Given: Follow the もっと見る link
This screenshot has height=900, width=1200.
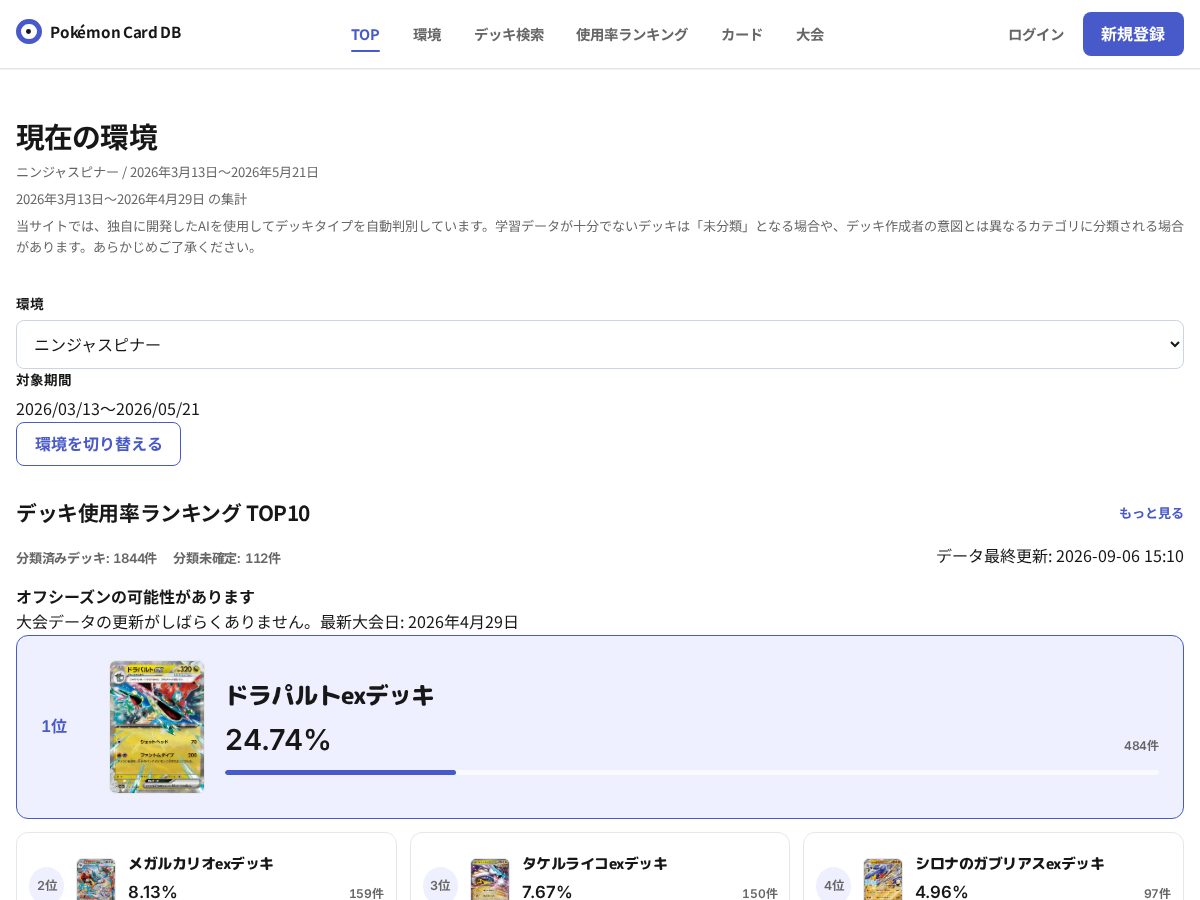Looking at the screenshot, I should pos(1151,513).
